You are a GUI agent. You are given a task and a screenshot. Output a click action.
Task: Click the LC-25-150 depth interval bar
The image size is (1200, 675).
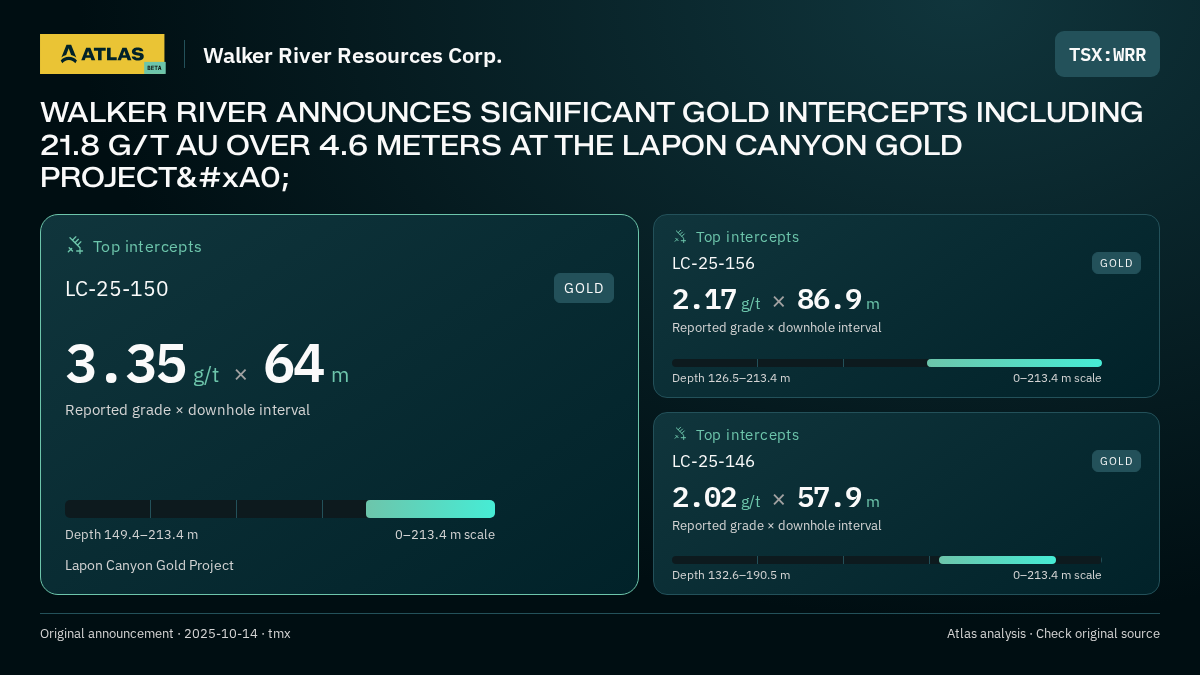tap(280, 509)
